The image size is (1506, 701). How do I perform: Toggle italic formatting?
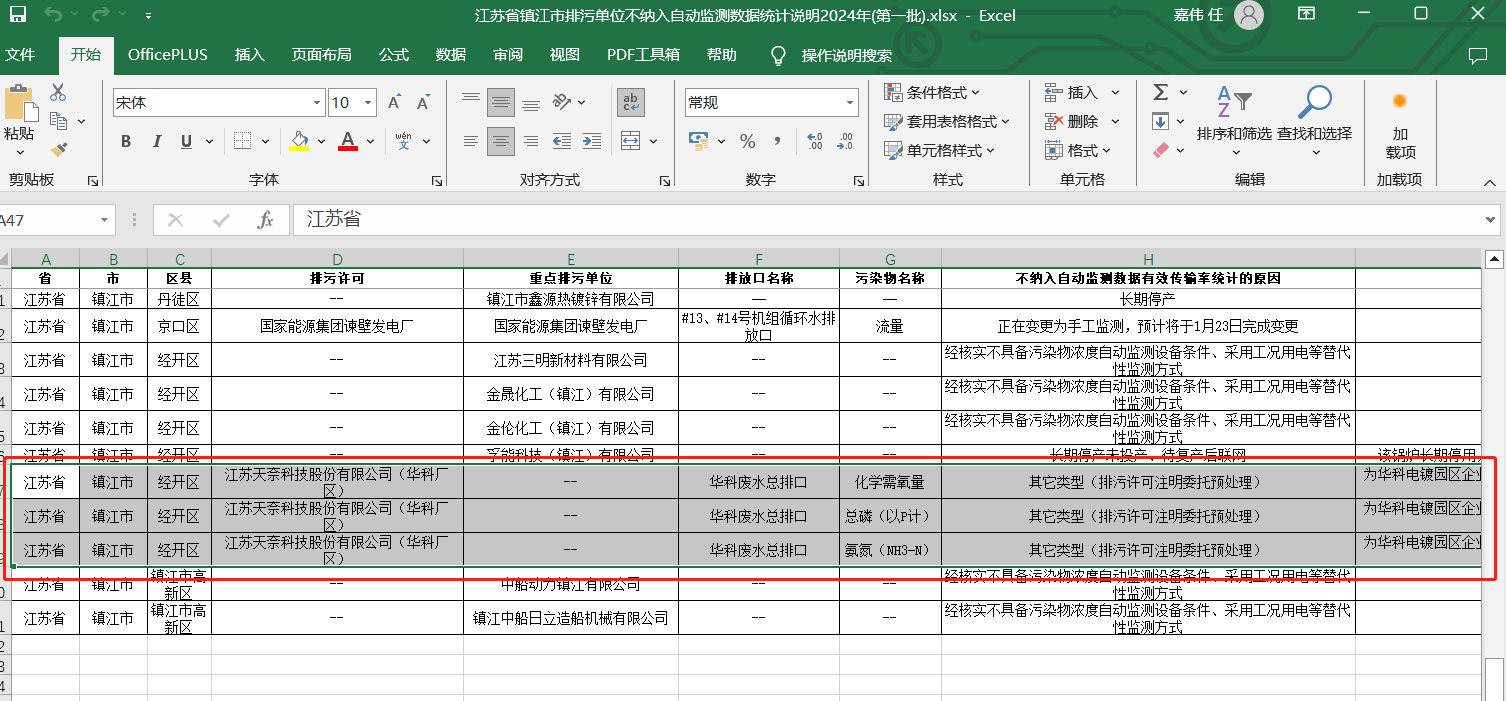[156, 141]
